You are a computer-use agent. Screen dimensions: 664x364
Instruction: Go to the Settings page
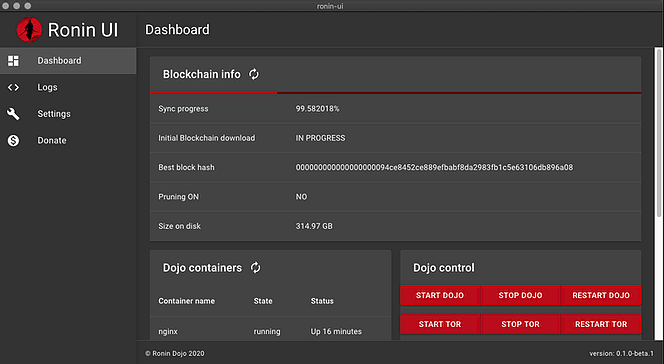(68, 113)
